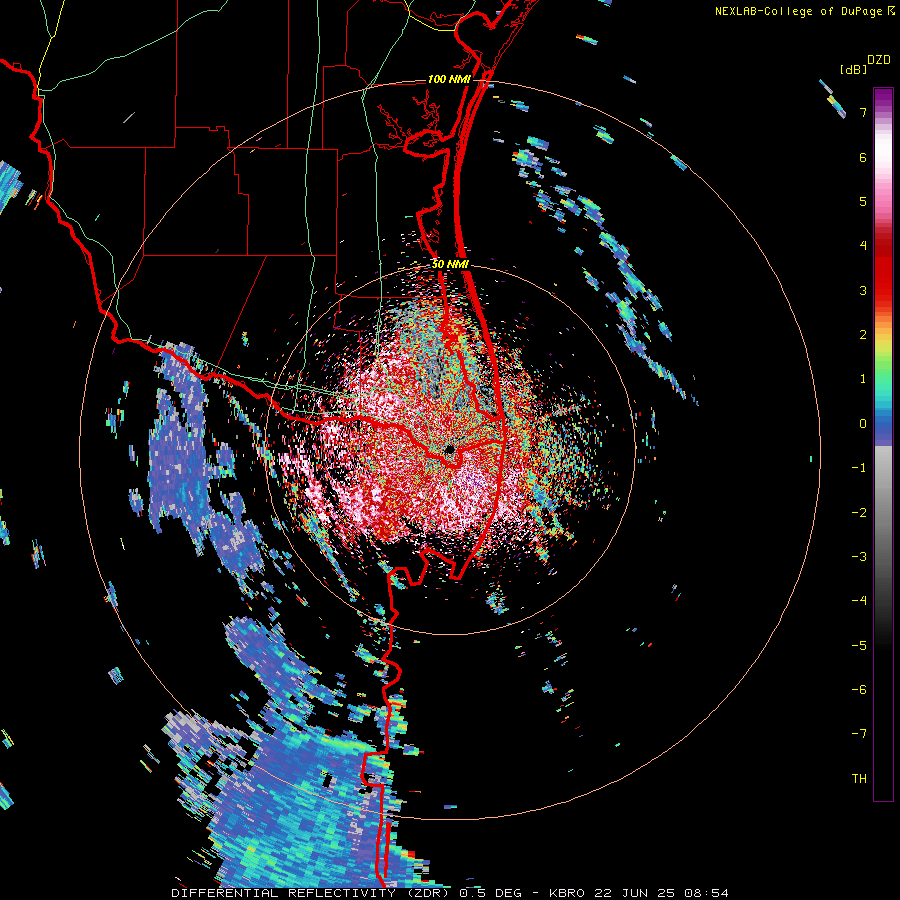
Task: Click the 0 value on the color scale
Action: point(863,424)
